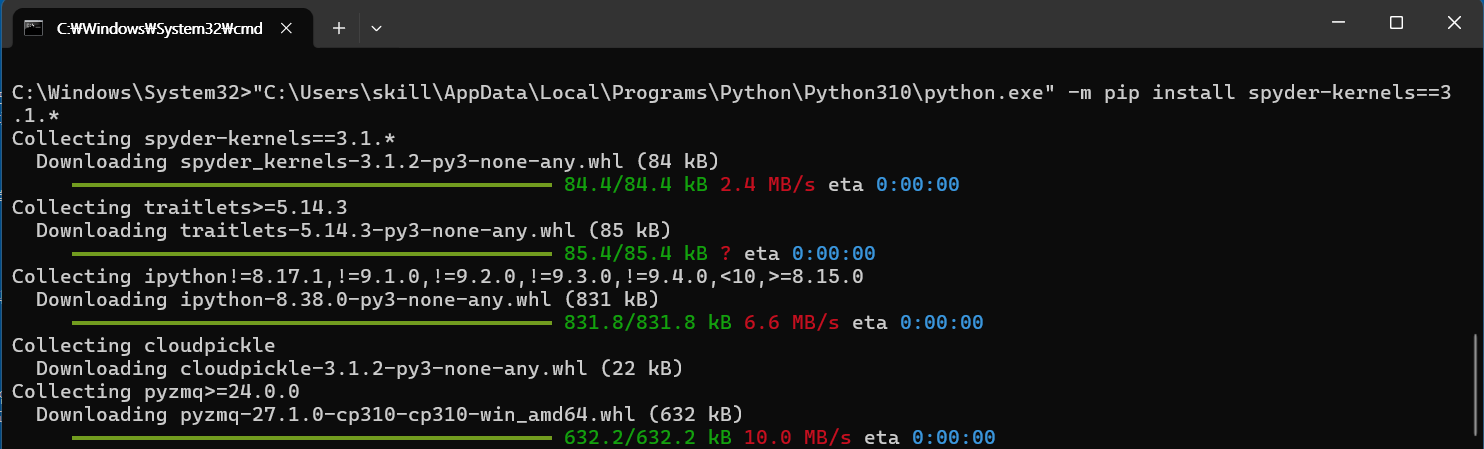This screenshot has width=1484, height=449.
Task: Click the line starting "Collecting ipython!=8.17.1"
Action: (438, 277)
